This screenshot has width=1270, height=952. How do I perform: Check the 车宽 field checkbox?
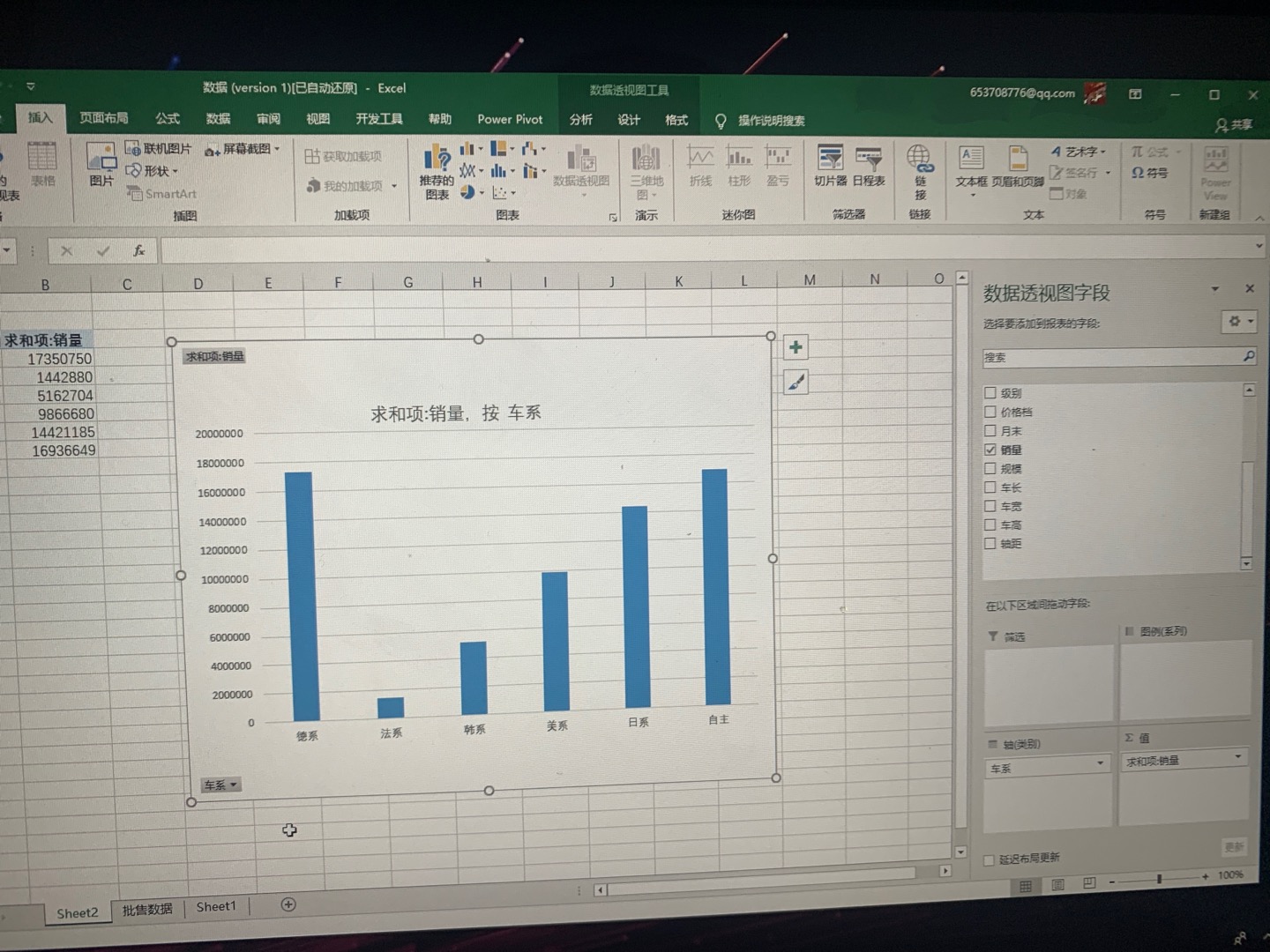tap(990, 506)
